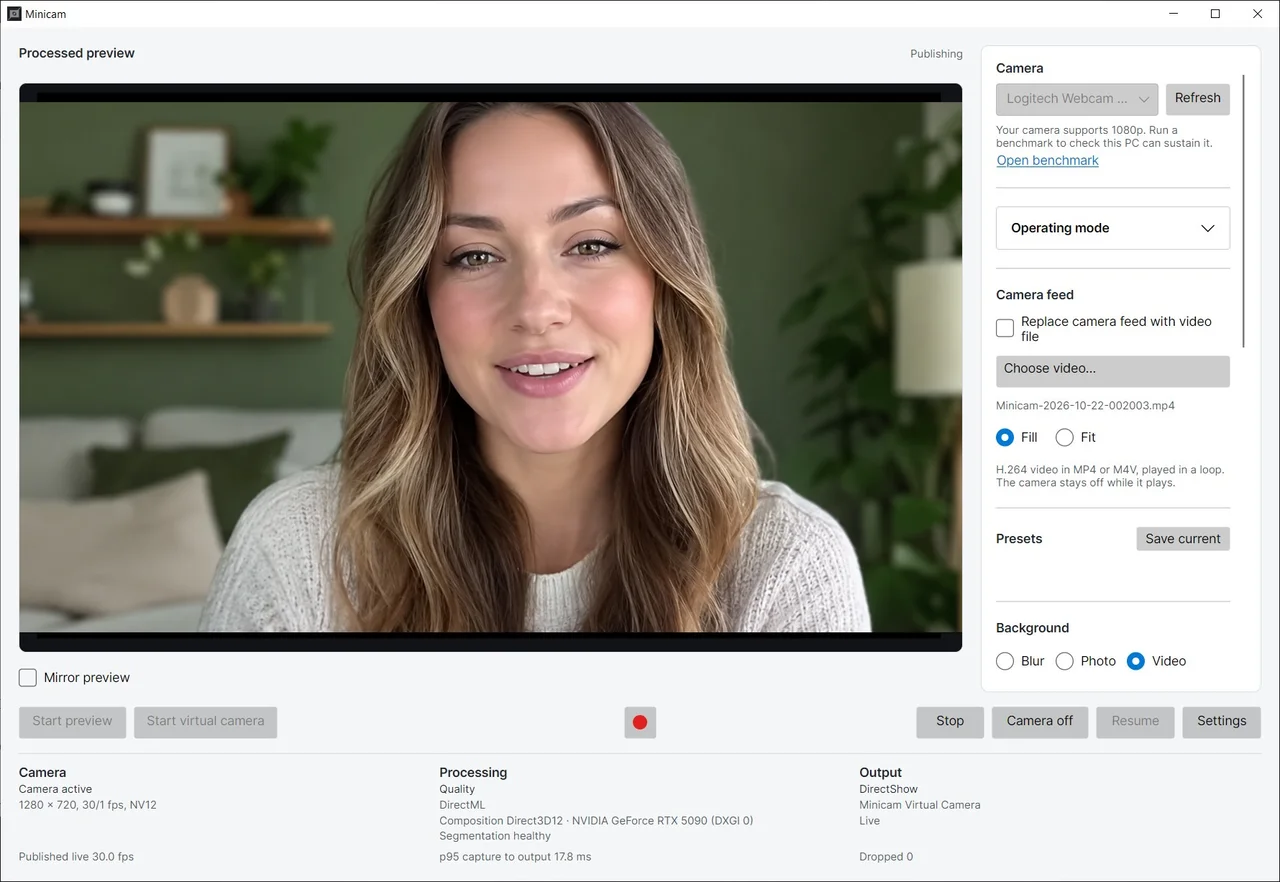Click the Camera active status text
Image resolution: width=1280 pixels, height=882 pixels.
tap(55, 789)
